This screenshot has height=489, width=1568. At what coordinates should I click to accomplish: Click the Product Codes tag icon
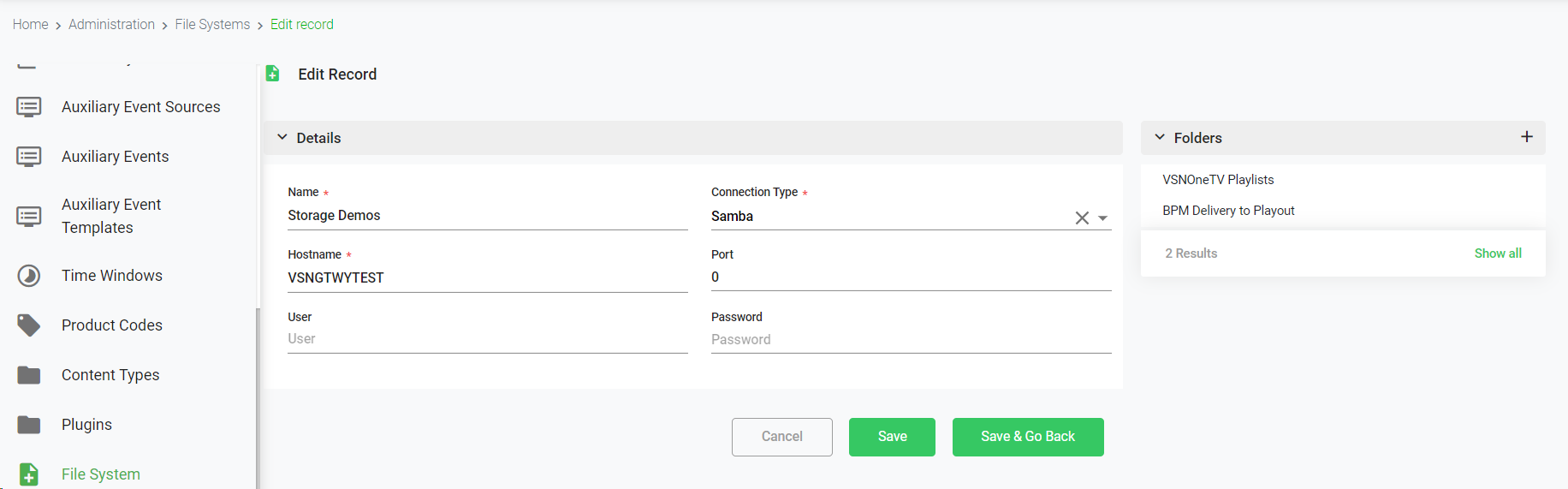(x=29, y=325)
